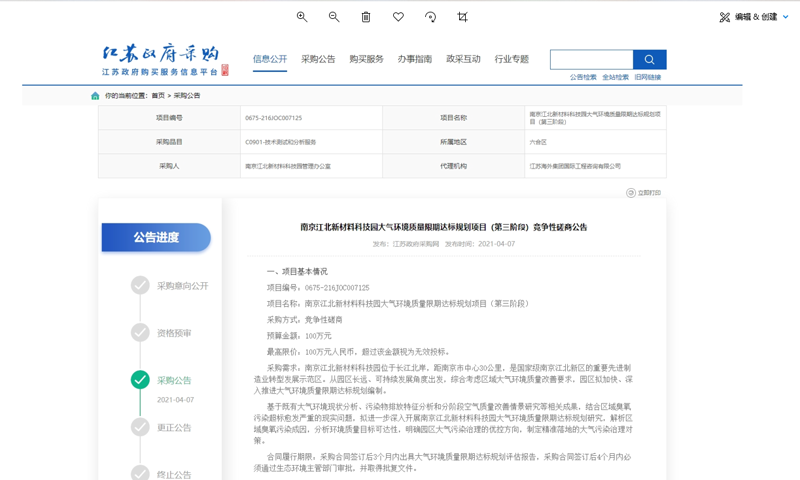Click the 六合区 region cell
Image resolution: width=800 pixels, height=480 pixels.
(x=595, y=142)
